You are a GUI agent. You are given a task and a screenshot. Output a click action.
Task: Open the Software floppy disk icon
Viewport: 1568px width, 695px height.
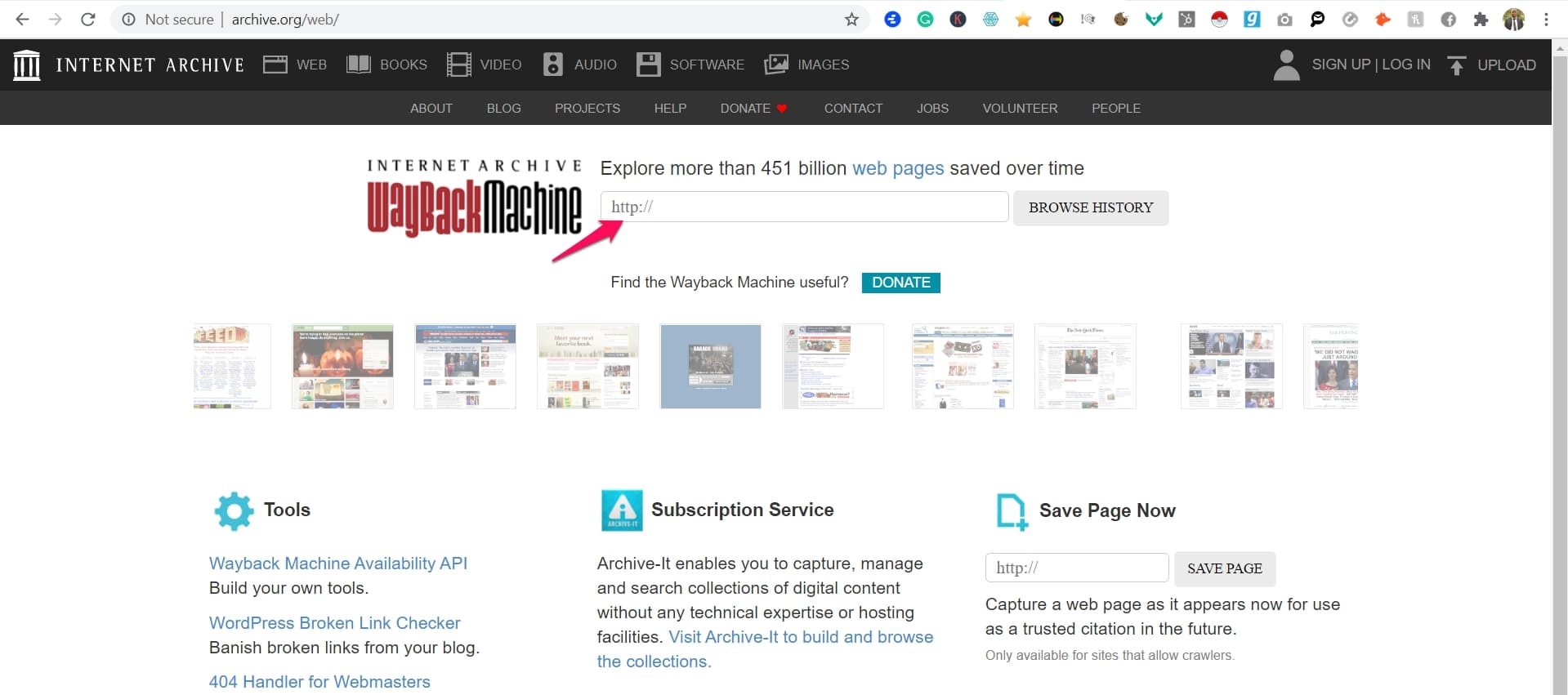pyautogui.click(x=648, y=65)
